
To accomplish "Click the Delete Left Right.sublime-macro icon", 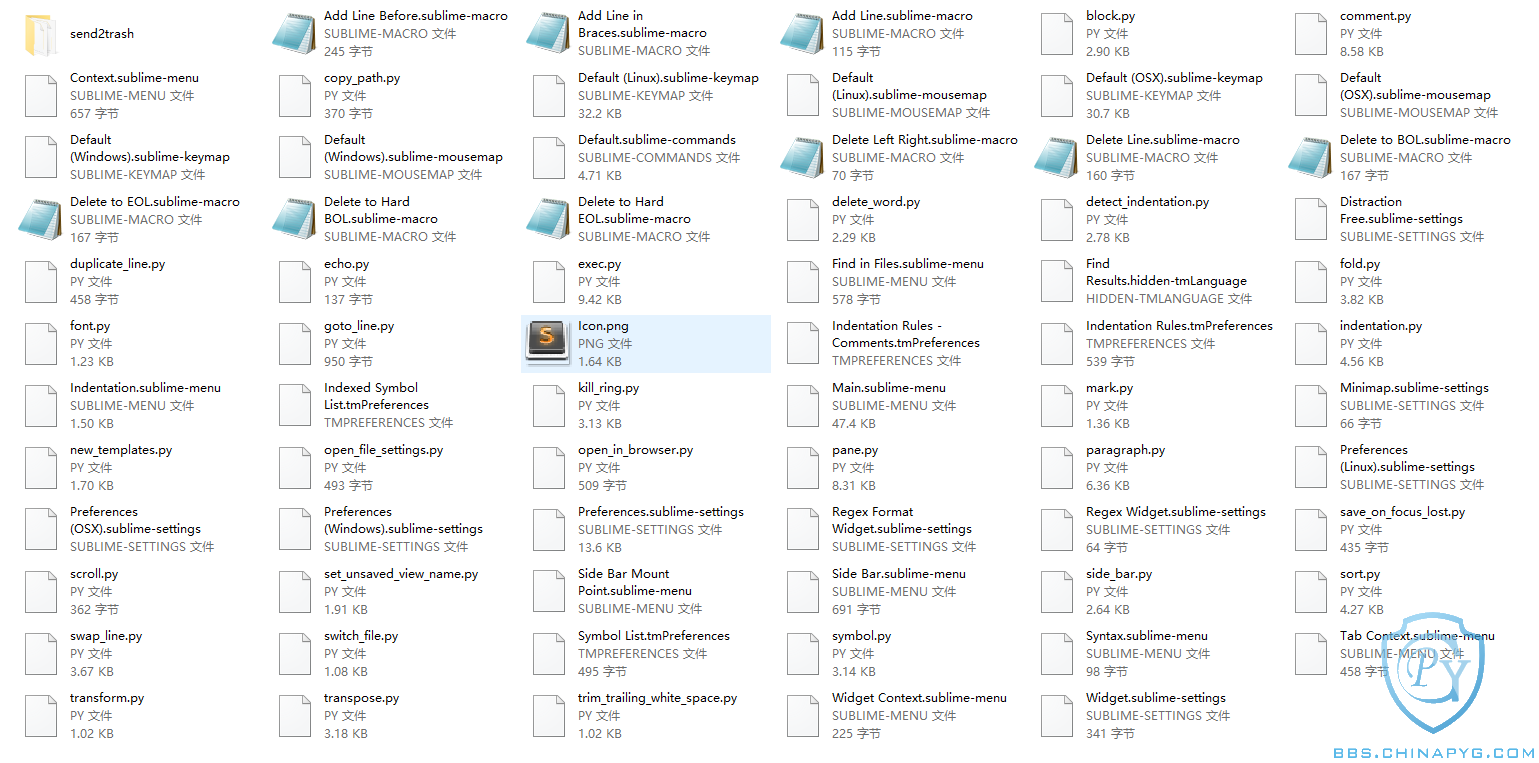I will coord(803,158).
